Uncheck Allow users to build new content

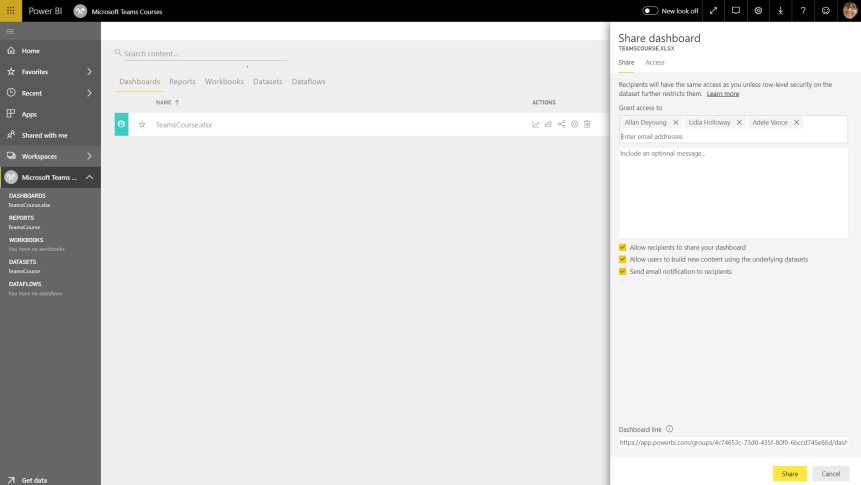pos(623,259)
